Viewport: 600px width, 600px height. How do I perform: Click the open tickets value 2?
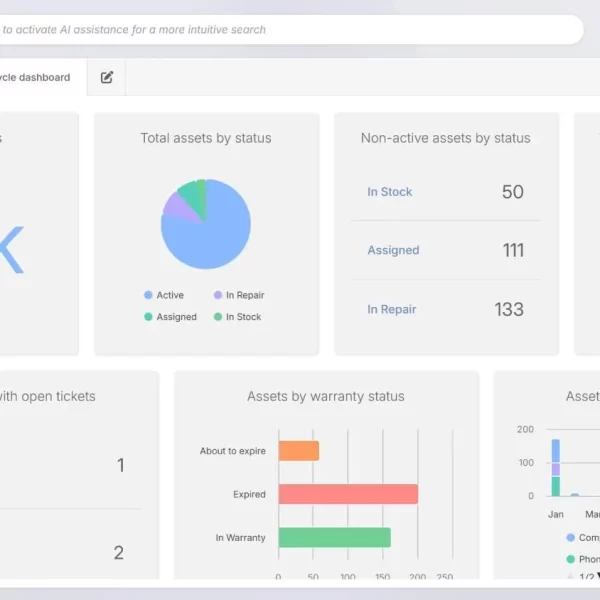(119, 553)
